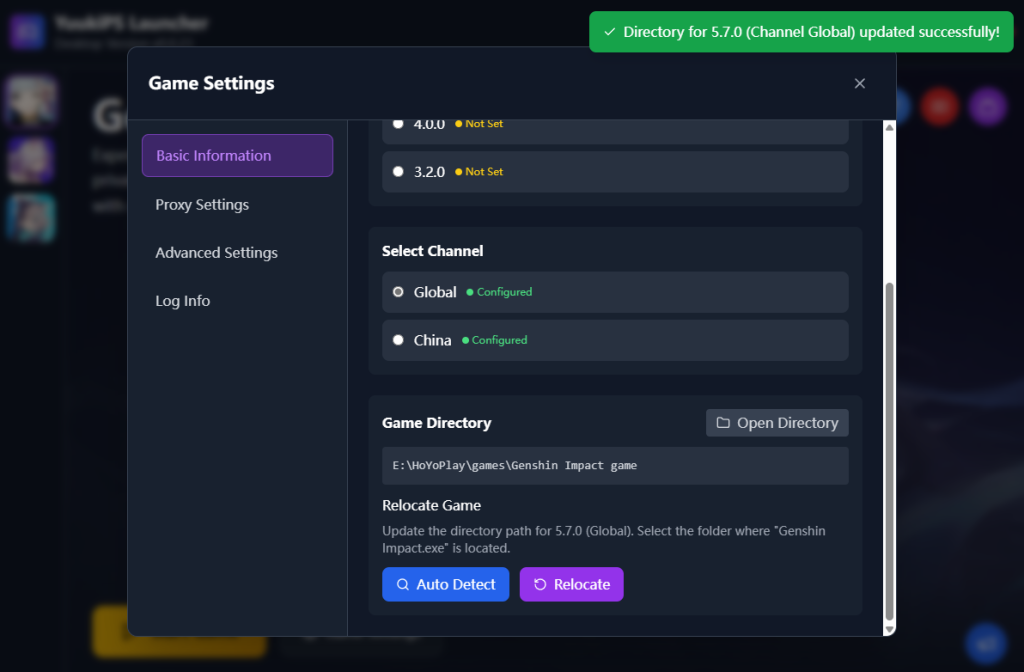
Task: Click the Auto Detect button
Action: [445, 584]
